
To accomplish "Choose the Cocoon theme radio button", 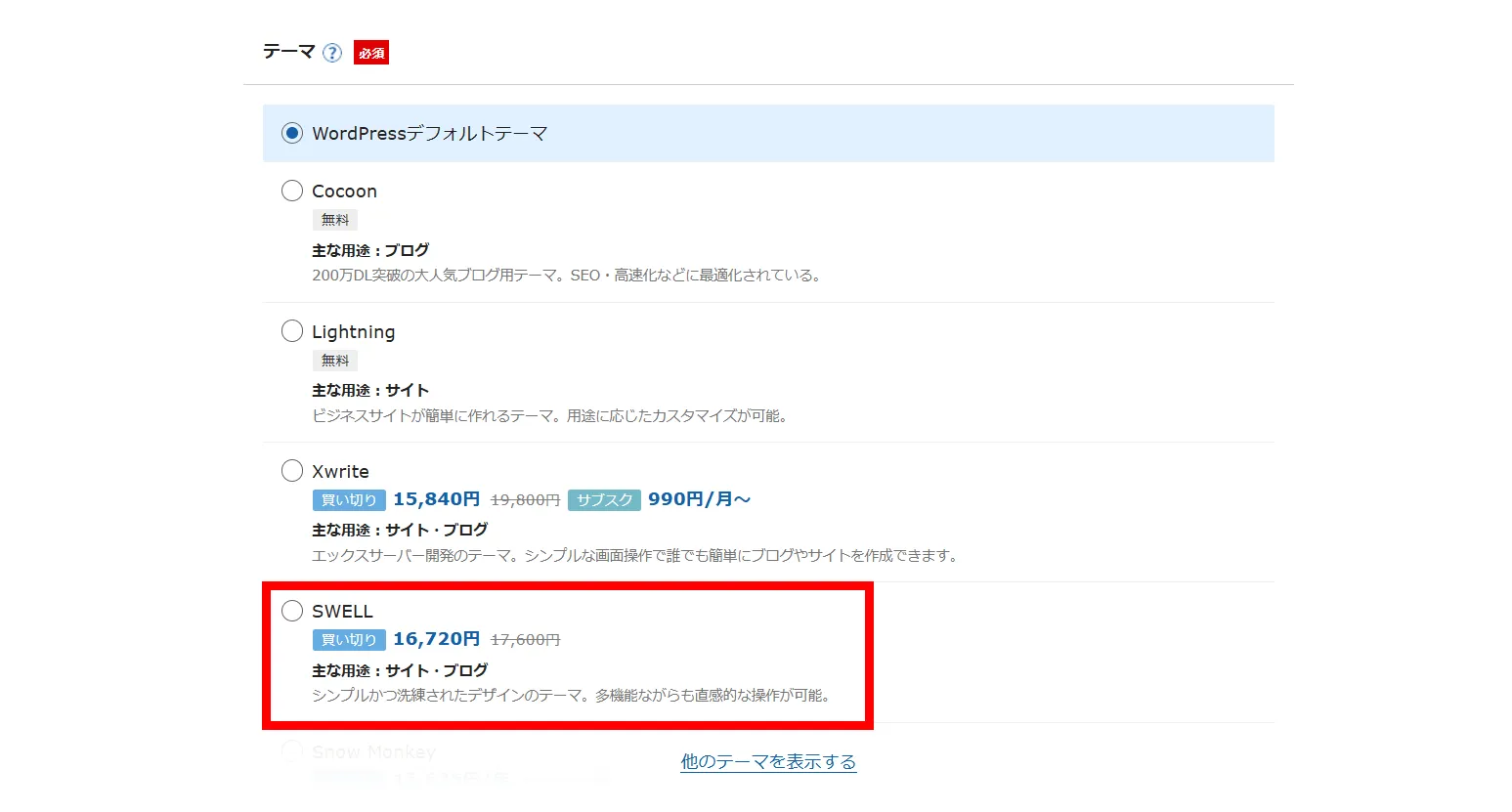I will (292, 191).
